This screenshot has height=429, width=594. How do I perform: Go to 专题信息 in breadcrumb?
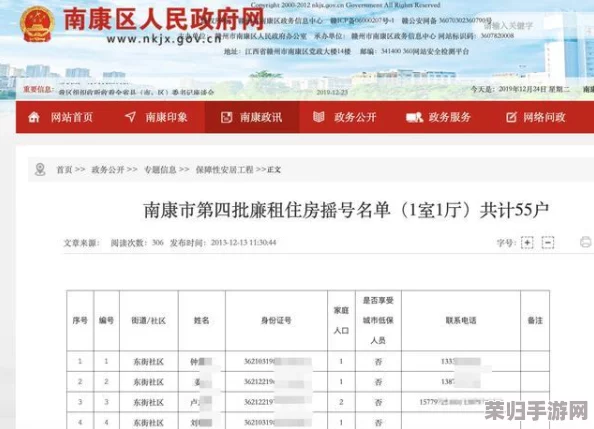(x=160, y=169)
